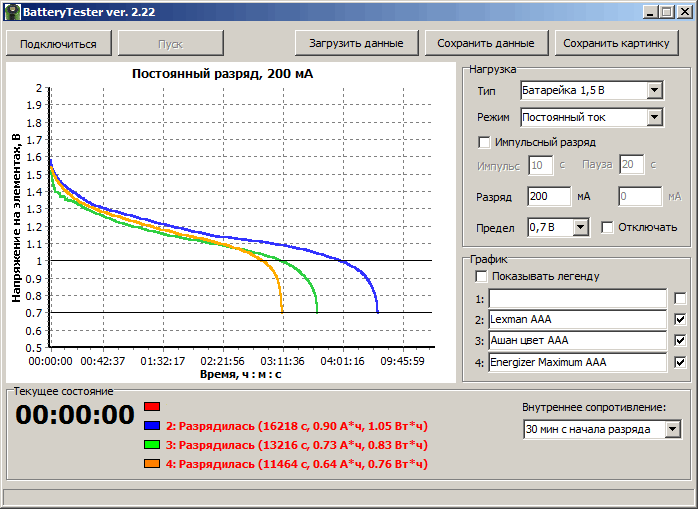
Task: Uncheck the Lexman AAA graph checkbox
Action: pyautogui.click(x=681, y=319)
